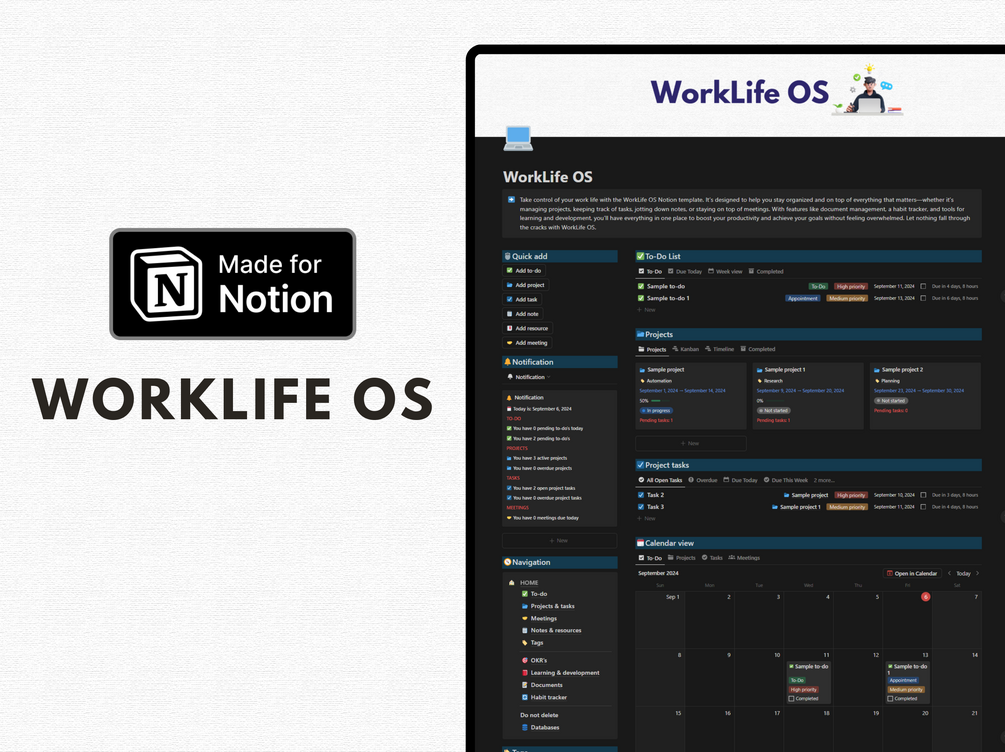Click the cup icon beside Quick add heading
1005x752 pixels.
[x=507, y=256]
